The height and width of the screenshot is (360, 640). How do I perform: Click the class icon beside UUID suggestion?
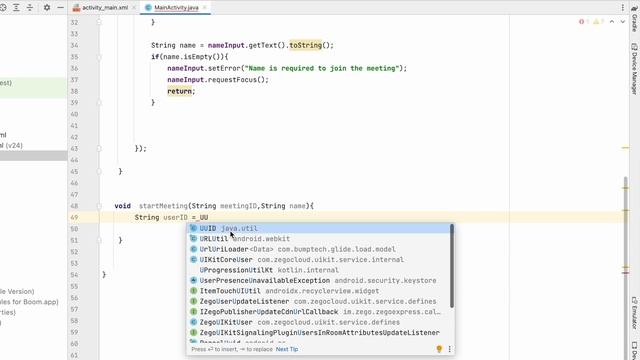[193, 228]
